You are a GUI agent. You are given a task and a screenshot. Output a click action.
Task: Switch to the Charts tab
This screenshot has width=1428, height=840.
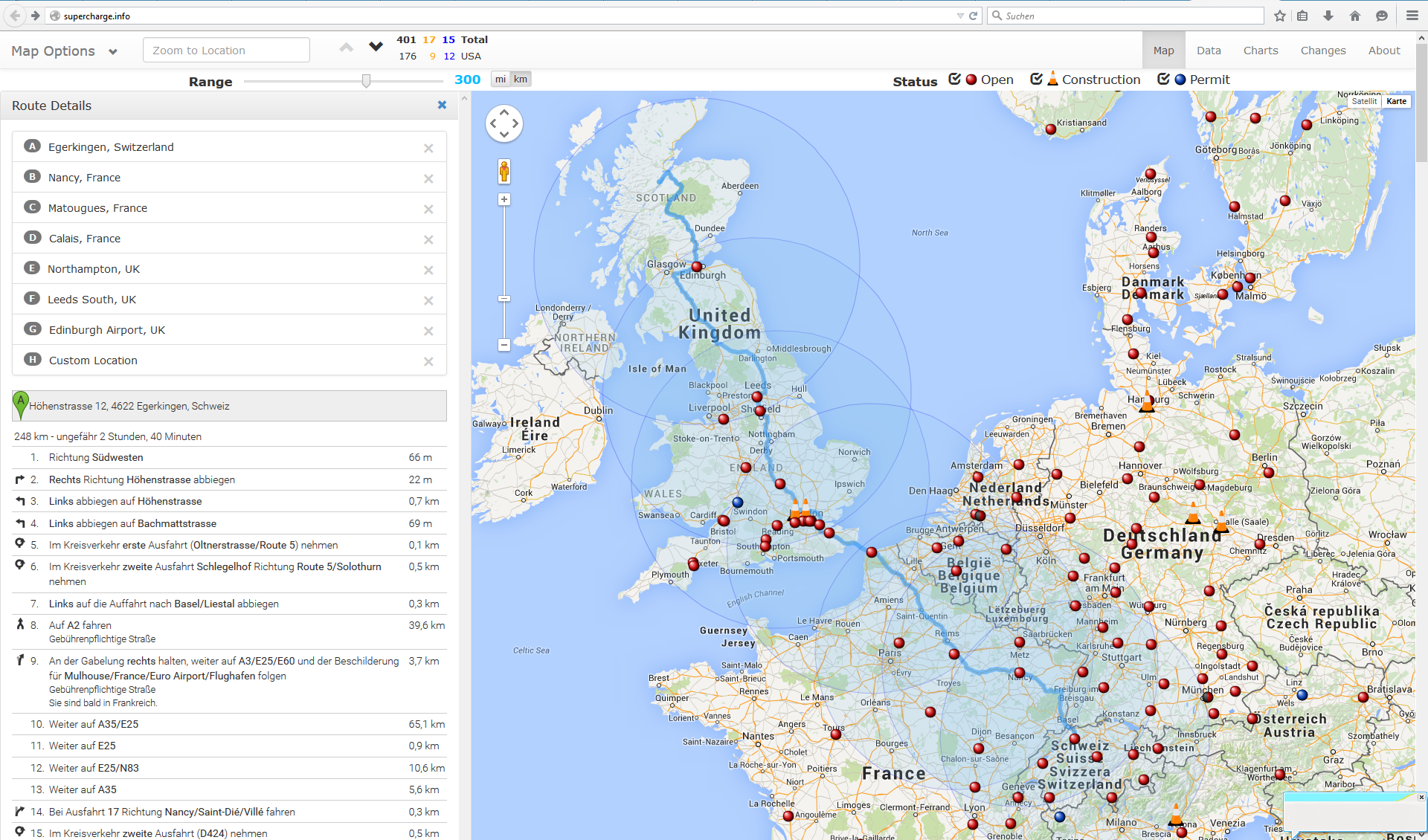pyautogui.click(x=1260, y=51)
